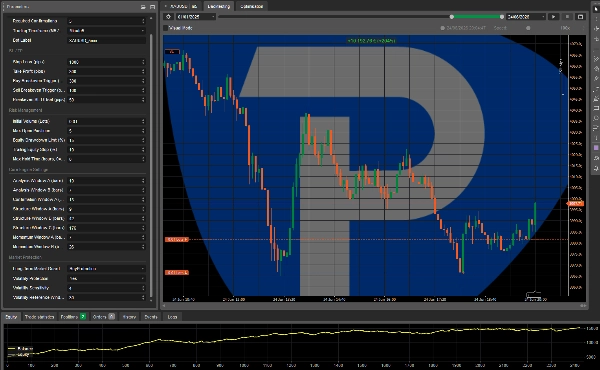Open the Long Term Market Bias dropdown
Image resolution: width=600 pixels, height=370 pixels.
106,269
